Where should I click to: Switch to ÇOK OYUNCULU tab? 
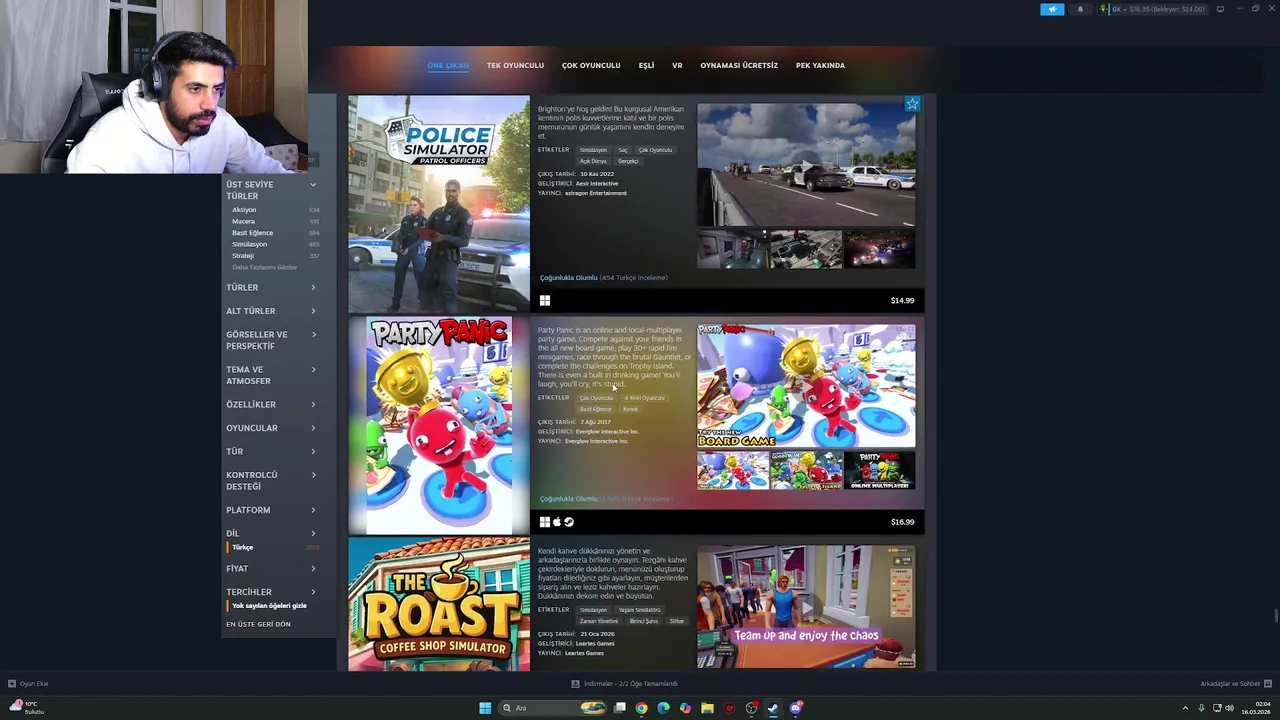coord(591,65)
